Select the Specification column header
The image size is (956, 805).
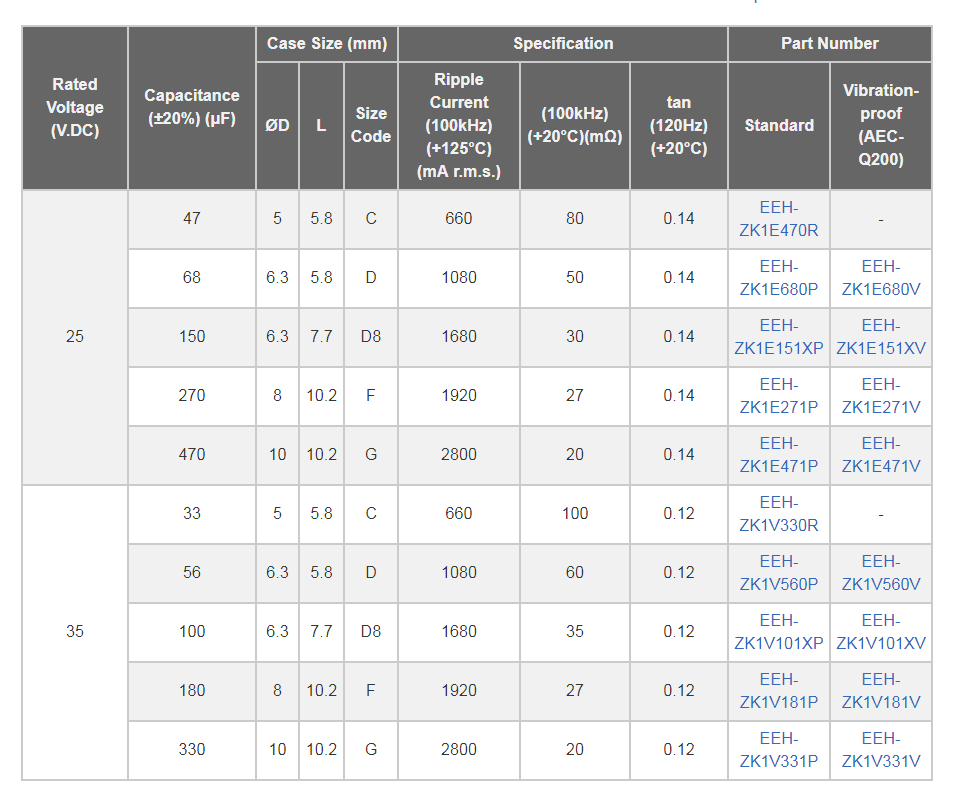point(563,43)
